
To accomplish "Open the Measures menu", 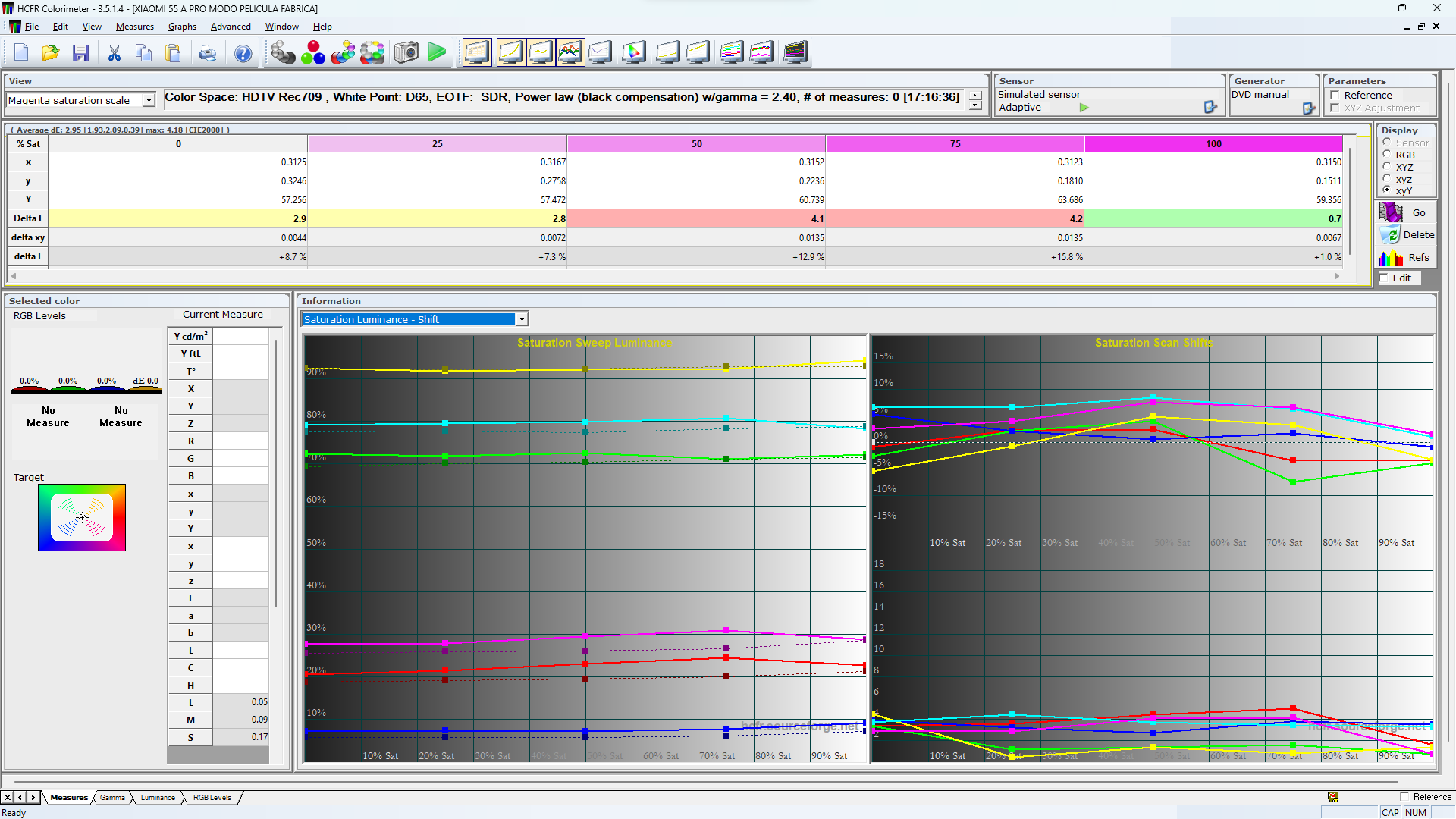I will click(134, 27).
